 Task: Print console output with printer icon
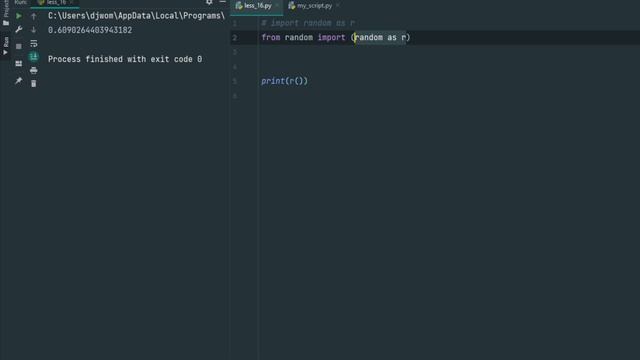click(x=34, y=71)
